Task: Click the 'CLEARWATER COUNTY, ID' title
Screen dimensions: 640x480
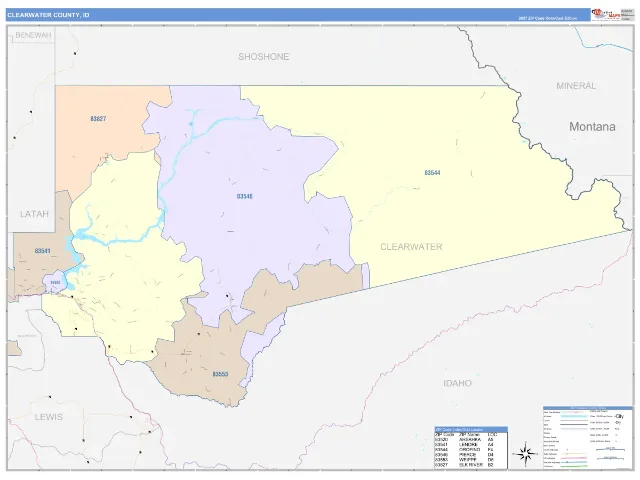Action: [49, 15]
